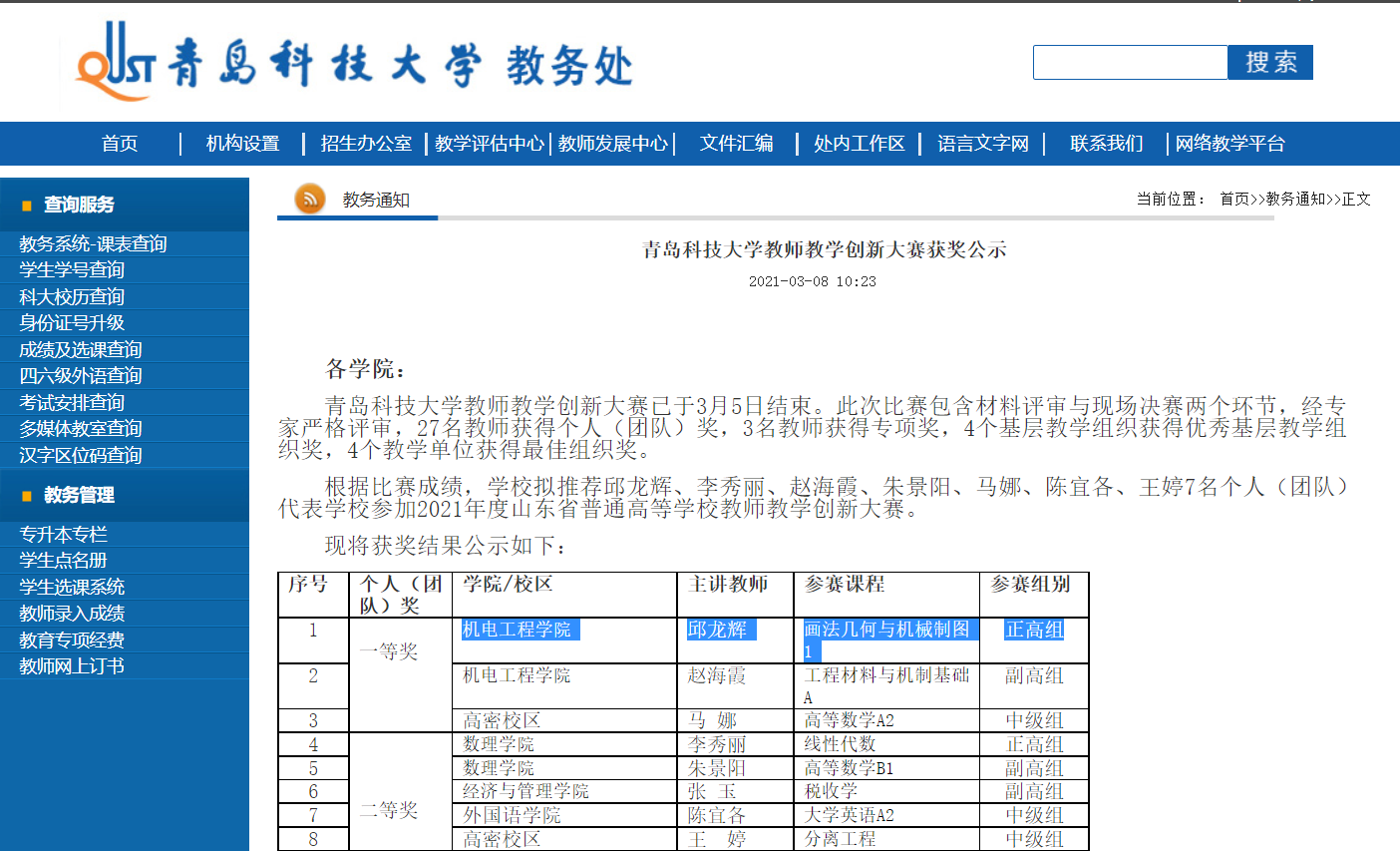Image resolution: width=1400 pixels, height=851 pixels.
Task: Open 身份证号升级 sidebar link
Action: [72, 323]
